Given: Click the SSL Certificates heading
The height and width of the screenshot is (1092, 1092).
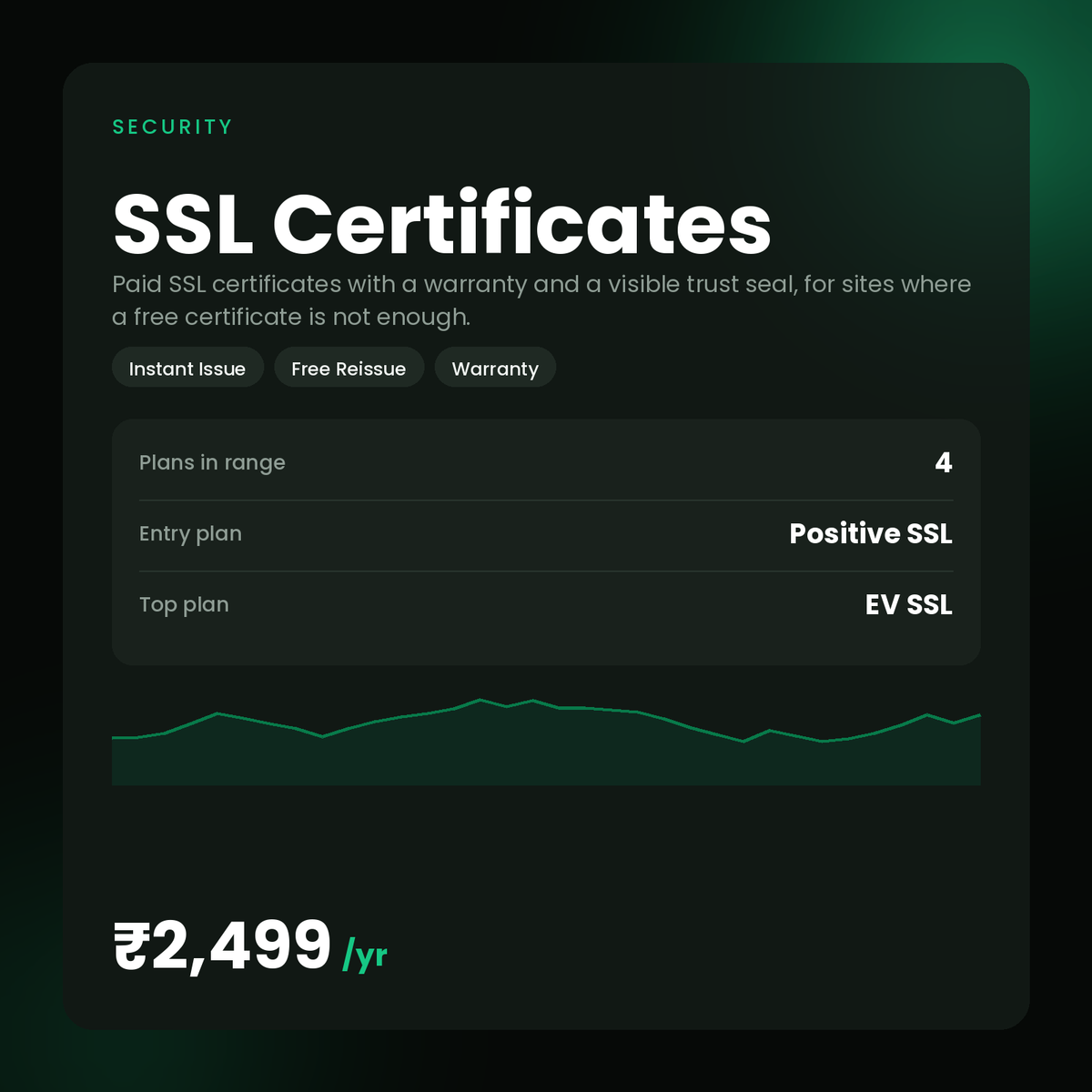Looking at the screenshot, I should click(x=442, y=224).
